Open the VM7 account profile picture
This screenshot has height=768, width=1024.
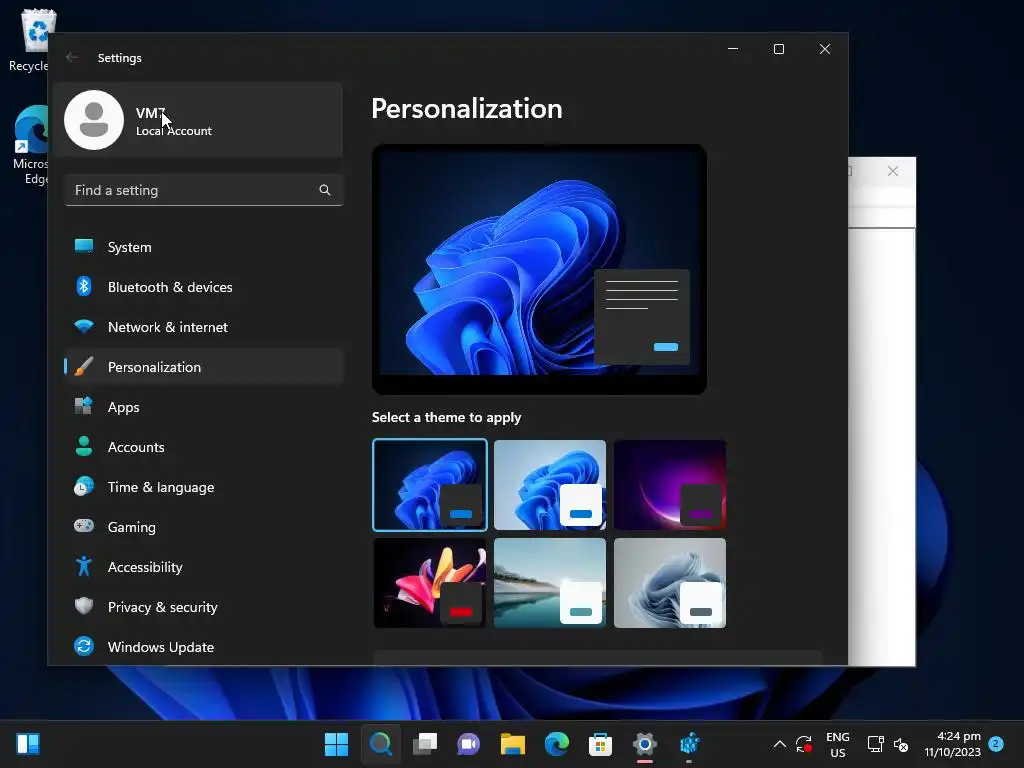click(x=94, y=120)
